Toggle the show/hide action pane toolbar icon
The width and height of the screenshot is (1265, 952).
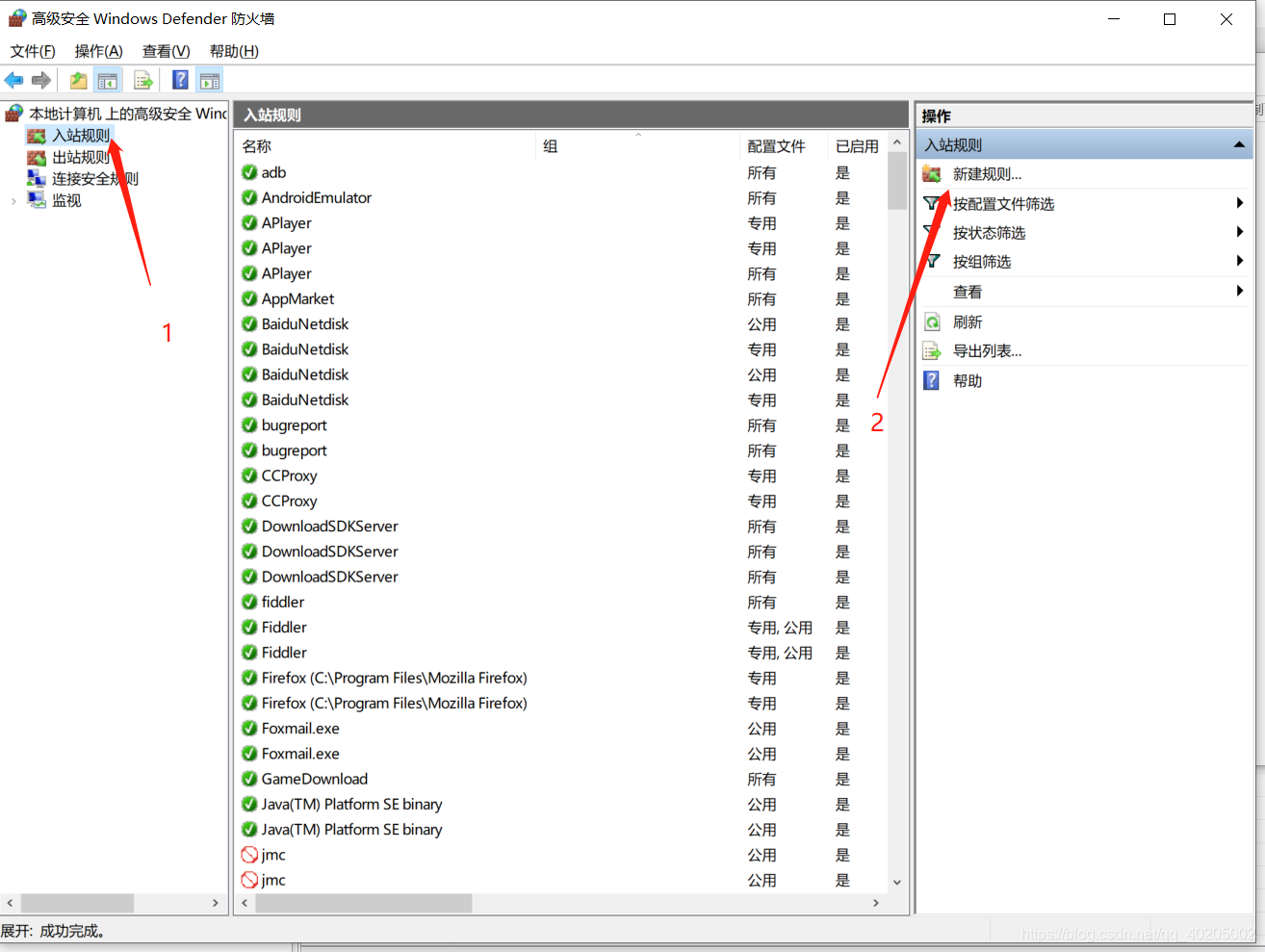pyautogui.click(x=210, y=81)
